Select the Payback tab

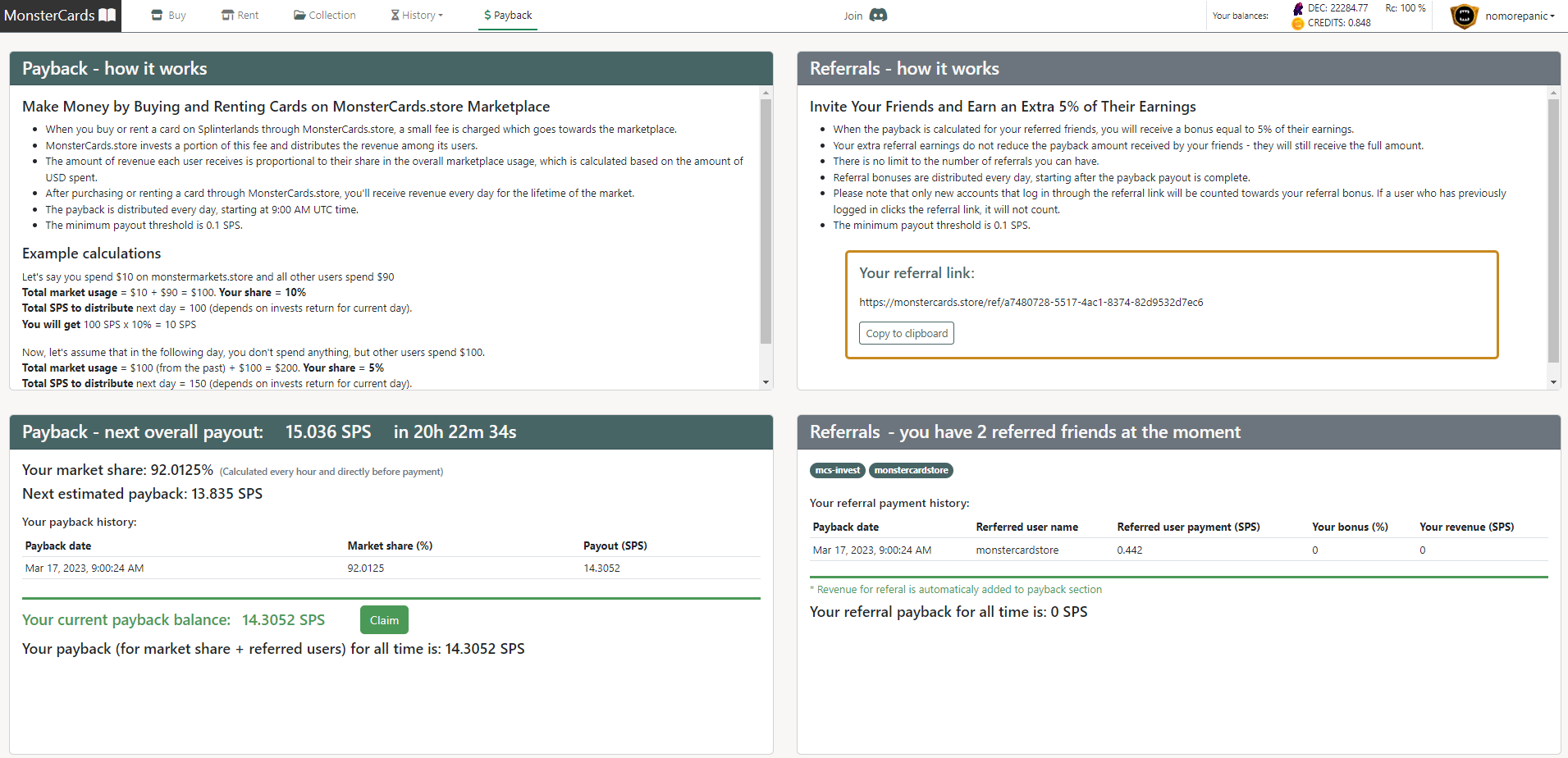click(x=508, y=16)
